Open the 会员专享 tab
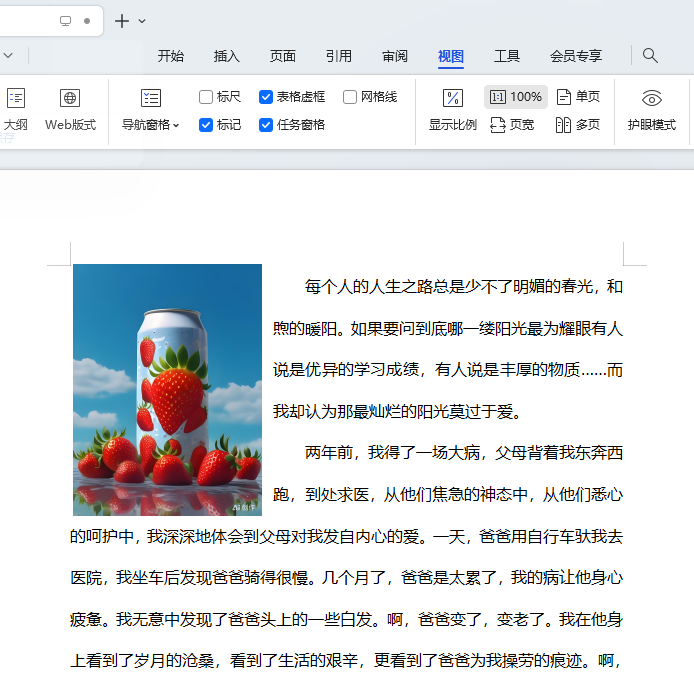The image size is (694, 681). 576,56
